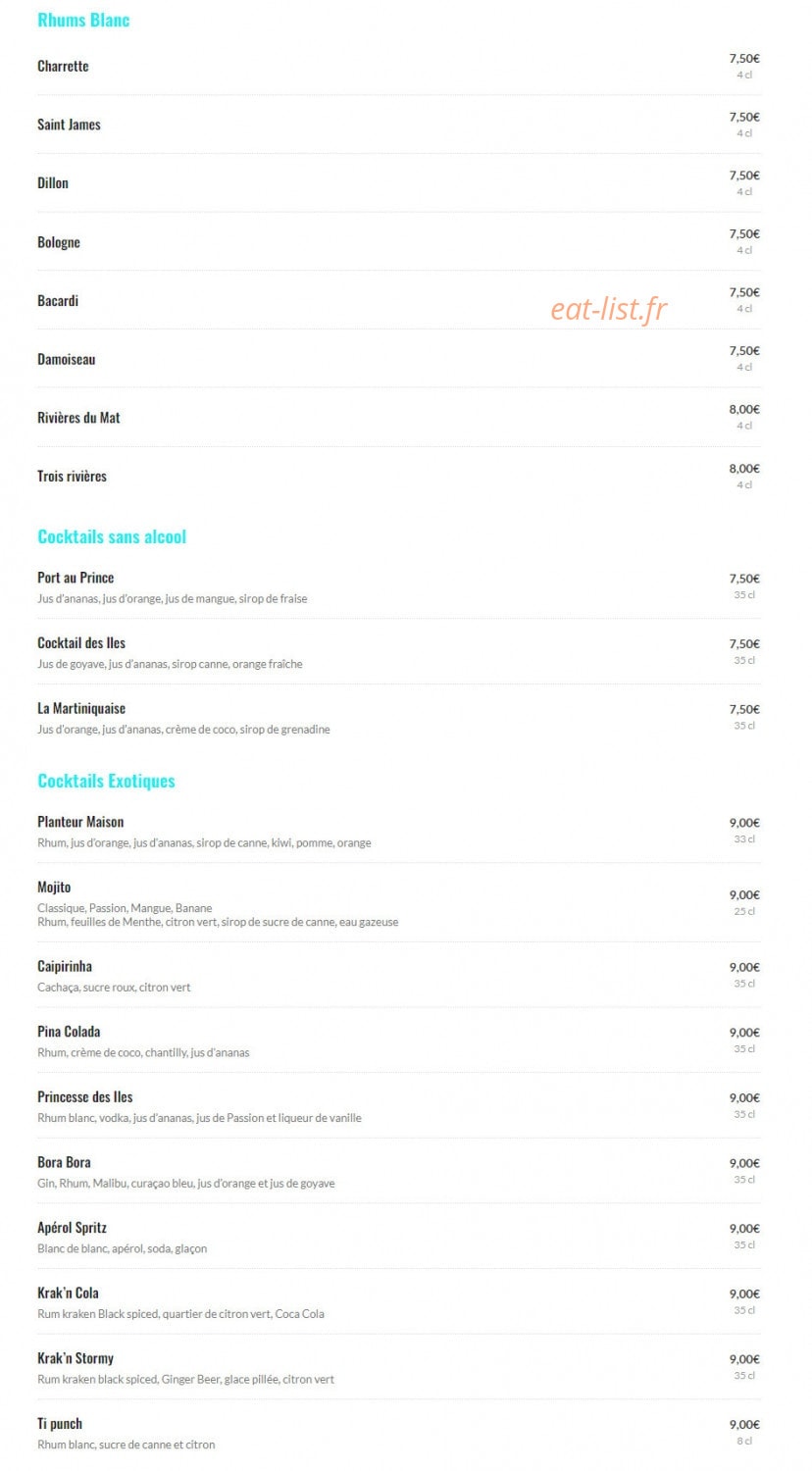The height and width of the screenshot is (1471, 812).
Task: Select La Martiniquaise cocktail
Action: click(x=81, y=708)
